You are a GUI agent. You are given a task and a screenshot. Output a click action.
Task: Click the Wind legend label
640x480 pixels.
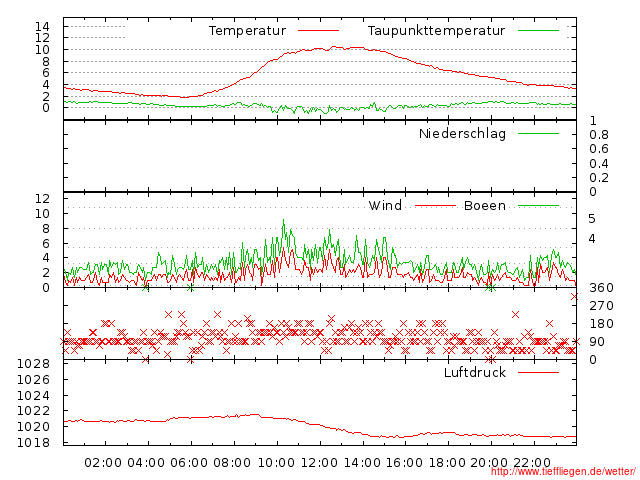[385, 205]
